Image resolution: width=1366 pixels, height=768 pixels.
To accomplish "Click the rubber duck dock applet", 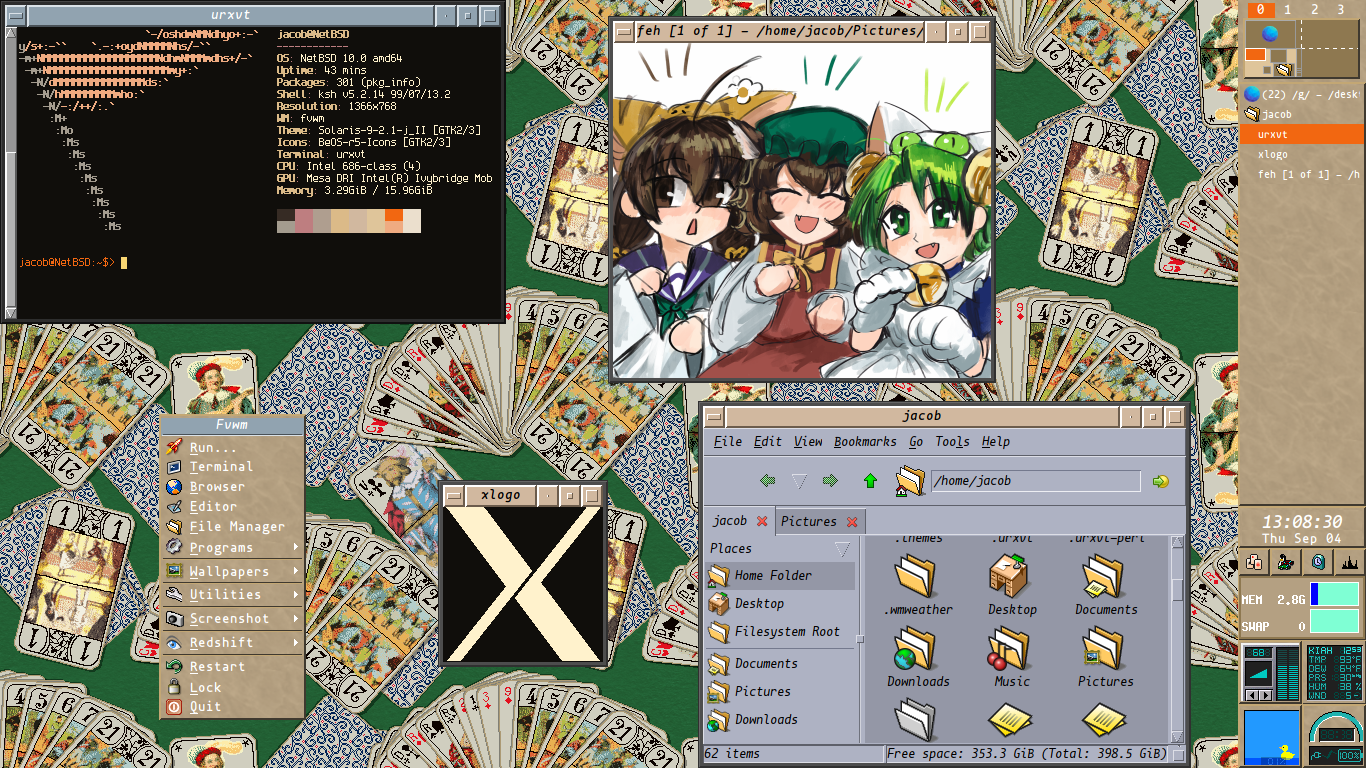I will 1272,736.
